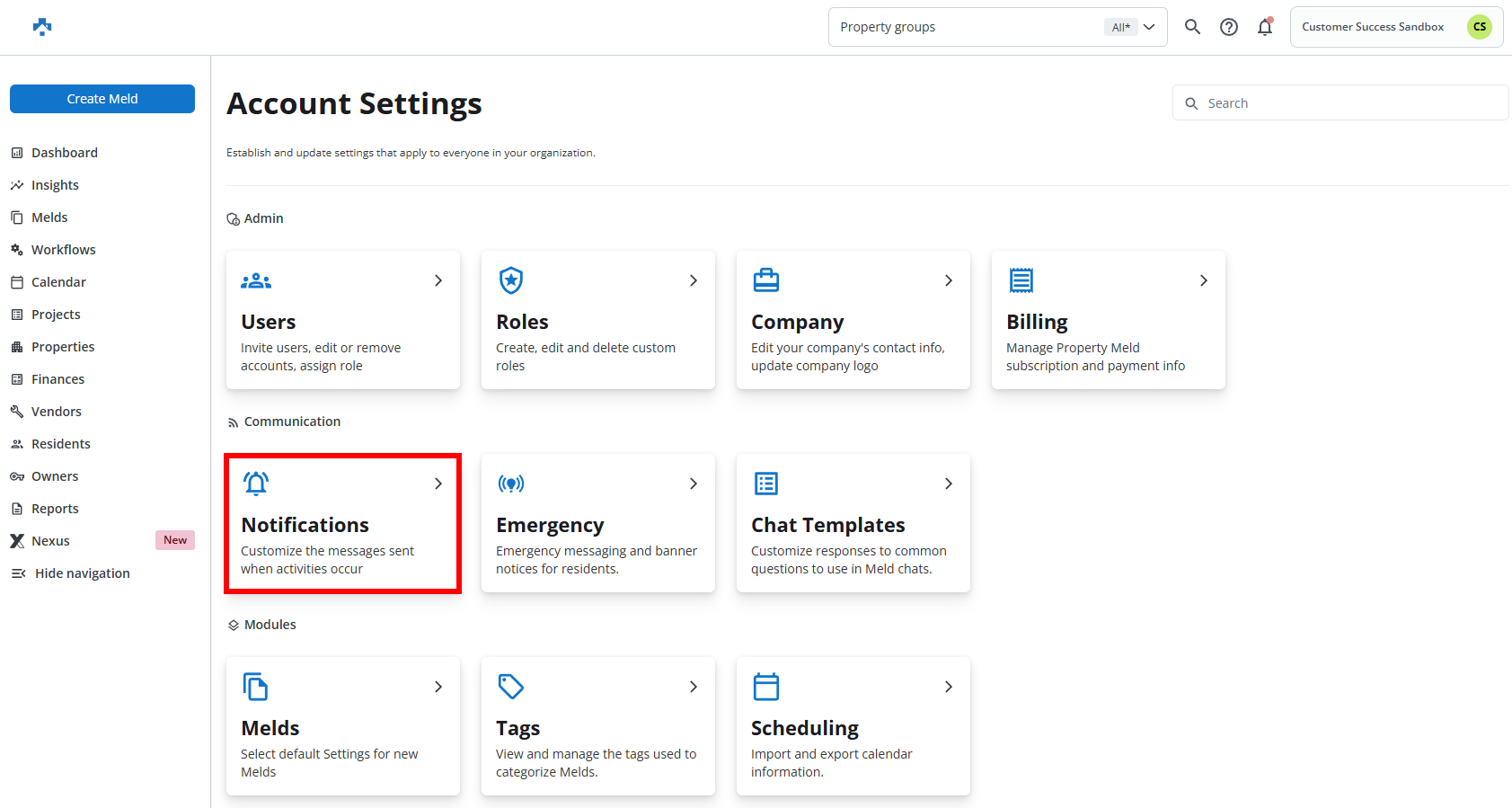Expand the Company card chevron arrow
The width and height of the screenshot is (1512, 808).
coord(948,280)
